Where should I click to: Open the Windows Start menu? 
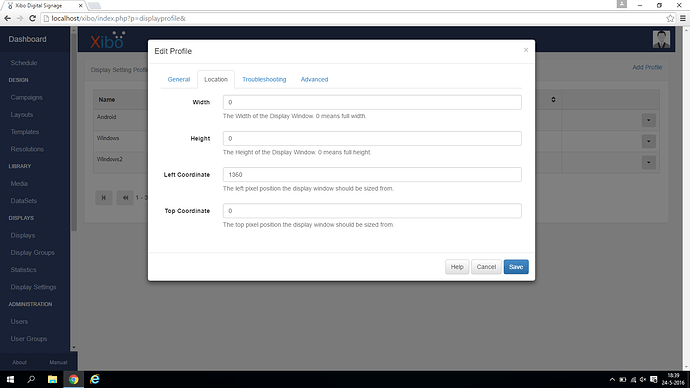10,379
